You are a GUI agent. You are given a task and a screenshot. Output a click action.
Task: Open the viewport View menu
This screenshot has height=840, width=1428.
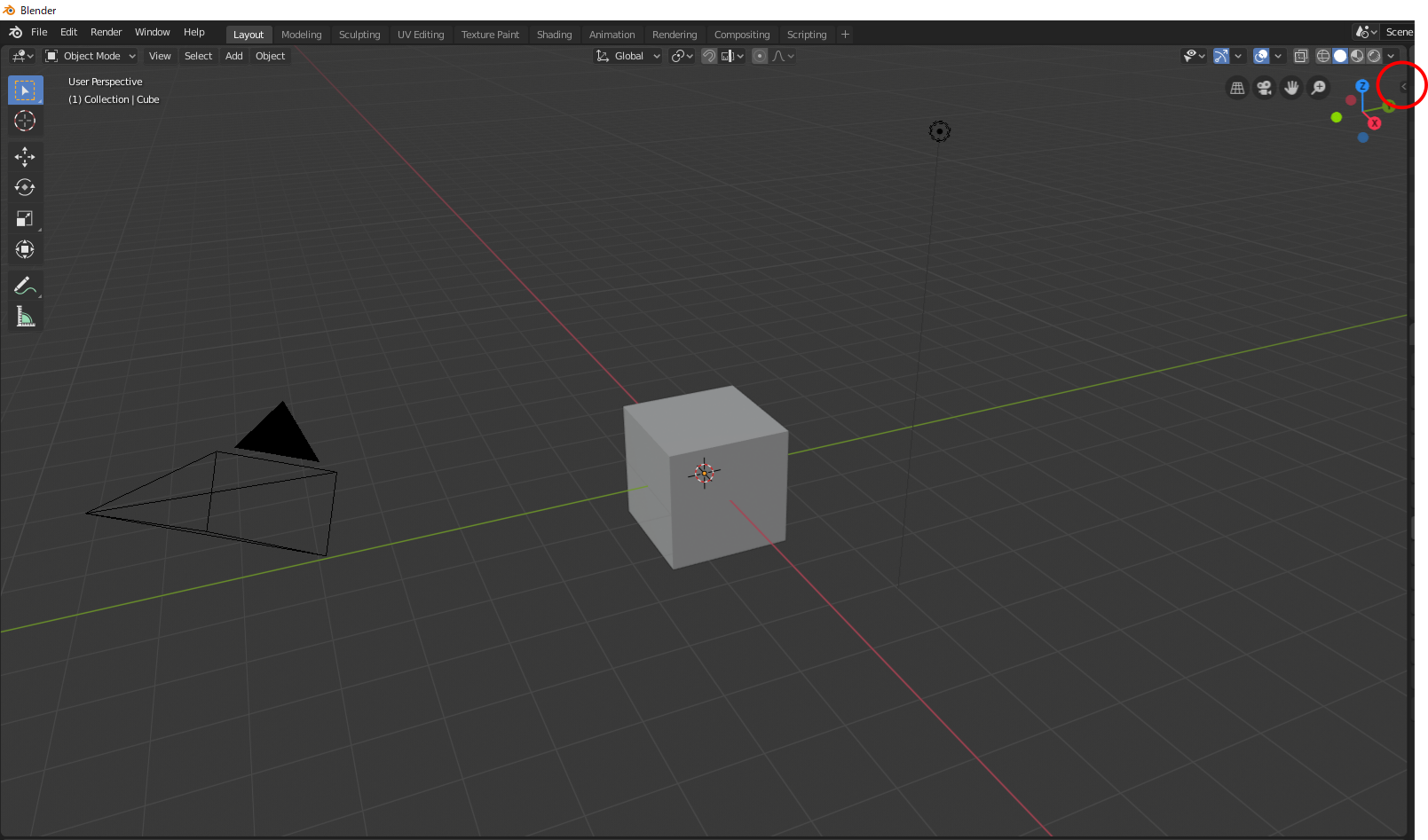point(160,56)
